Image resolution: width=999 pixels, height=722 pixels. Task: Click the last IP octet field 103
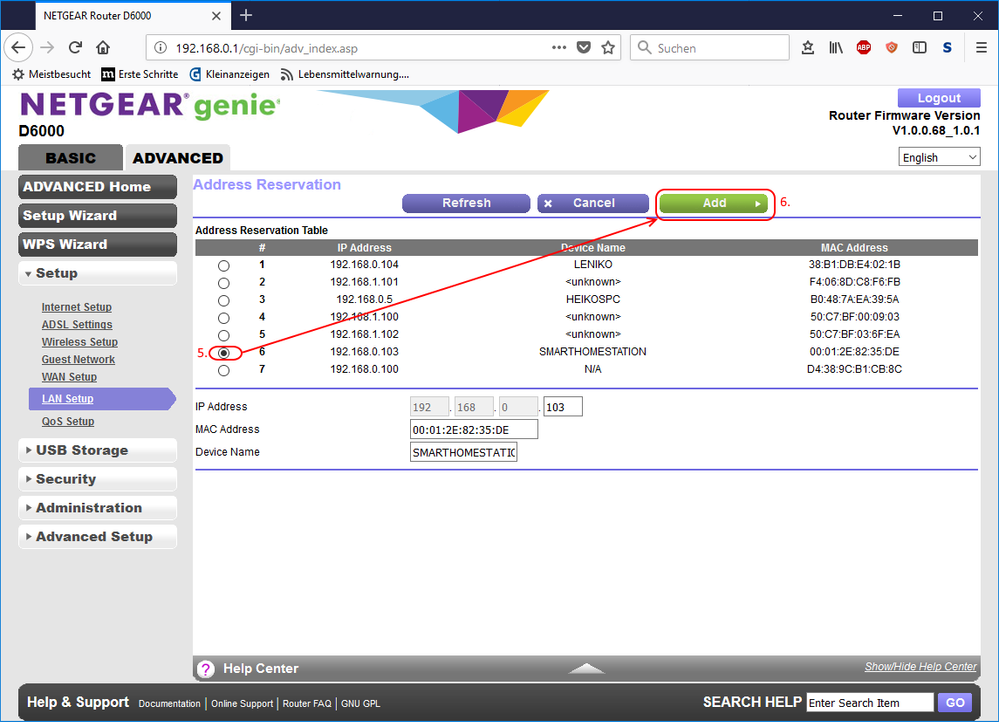(x=563, y=407)
